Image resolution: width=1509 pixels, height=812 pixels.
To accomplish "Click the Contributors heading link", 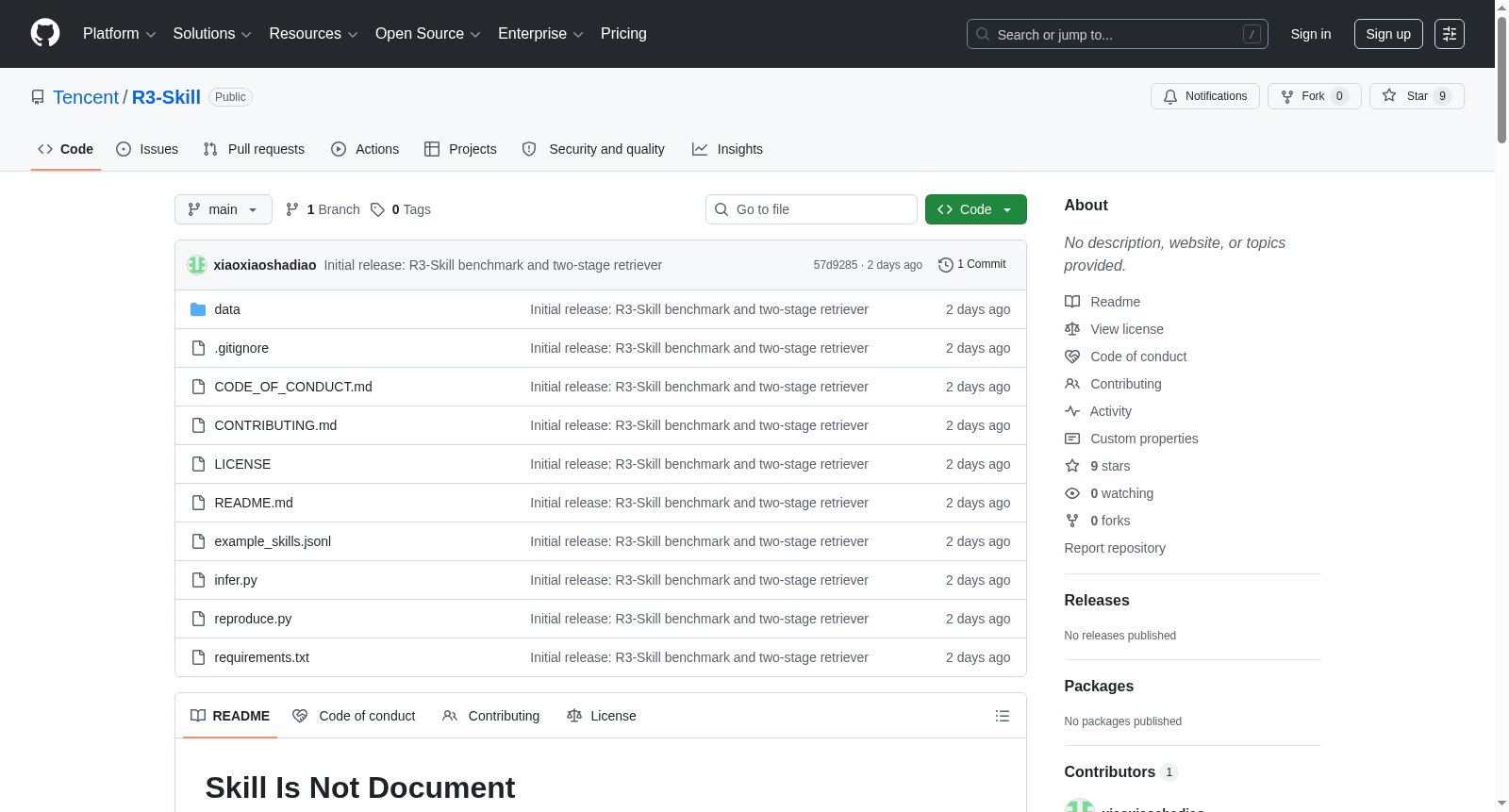I will coord(1121,772).
